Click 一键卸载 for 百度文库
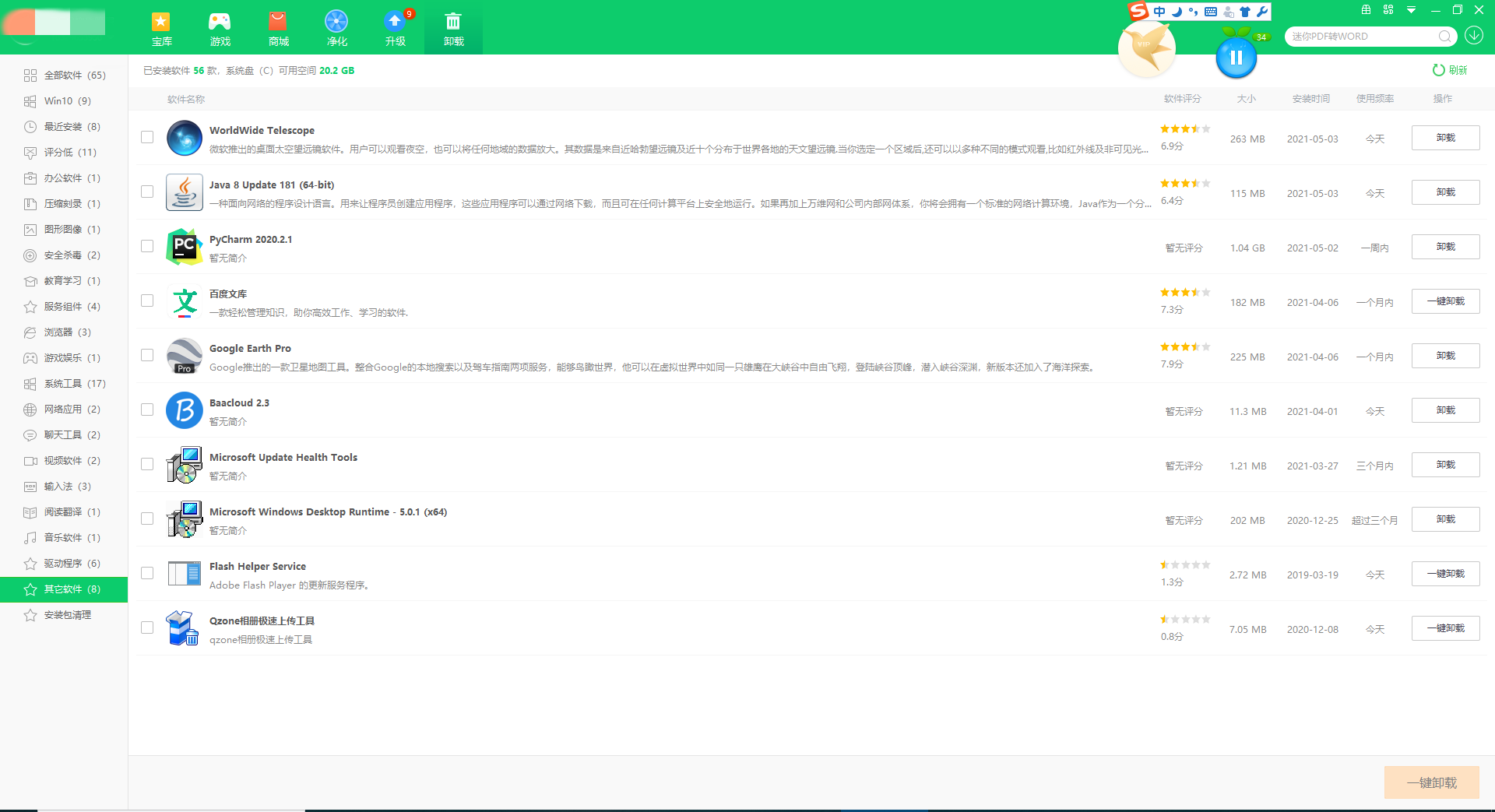Screen dimensions: 1495x812 click(x=1445, y=301)
